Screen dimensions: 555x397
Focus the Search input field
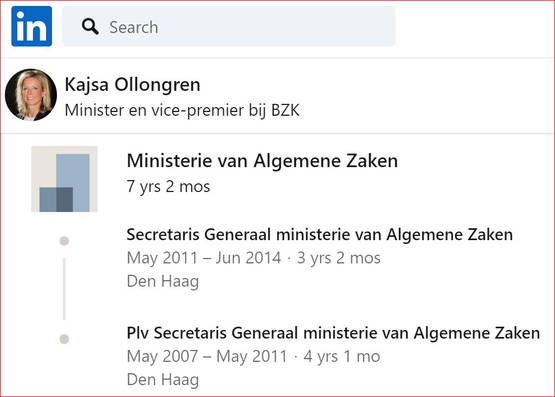point(229,26)
